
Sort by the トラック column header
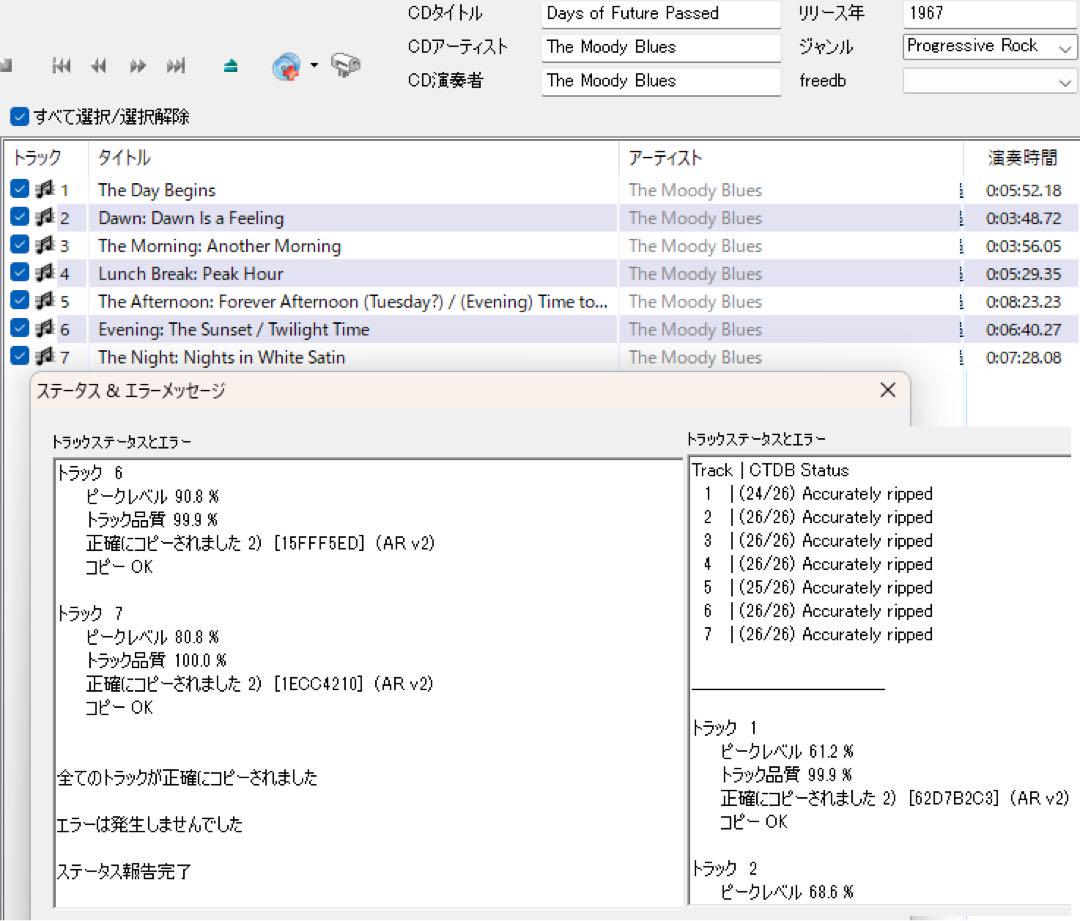[x=46, y=158]
